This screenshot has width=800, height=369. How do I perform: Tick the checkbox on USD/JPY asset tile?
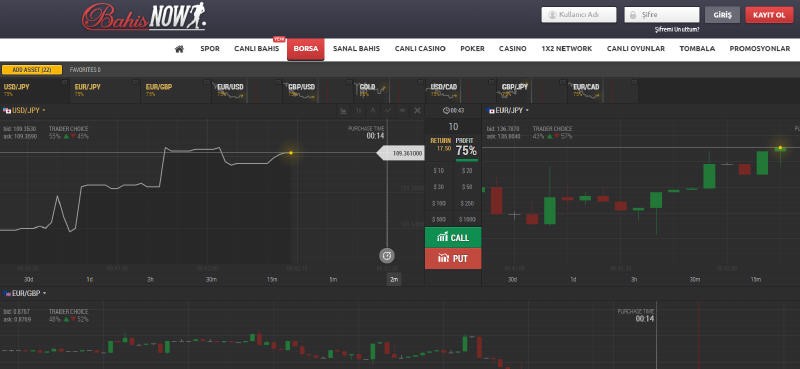[x=64, y=82]
